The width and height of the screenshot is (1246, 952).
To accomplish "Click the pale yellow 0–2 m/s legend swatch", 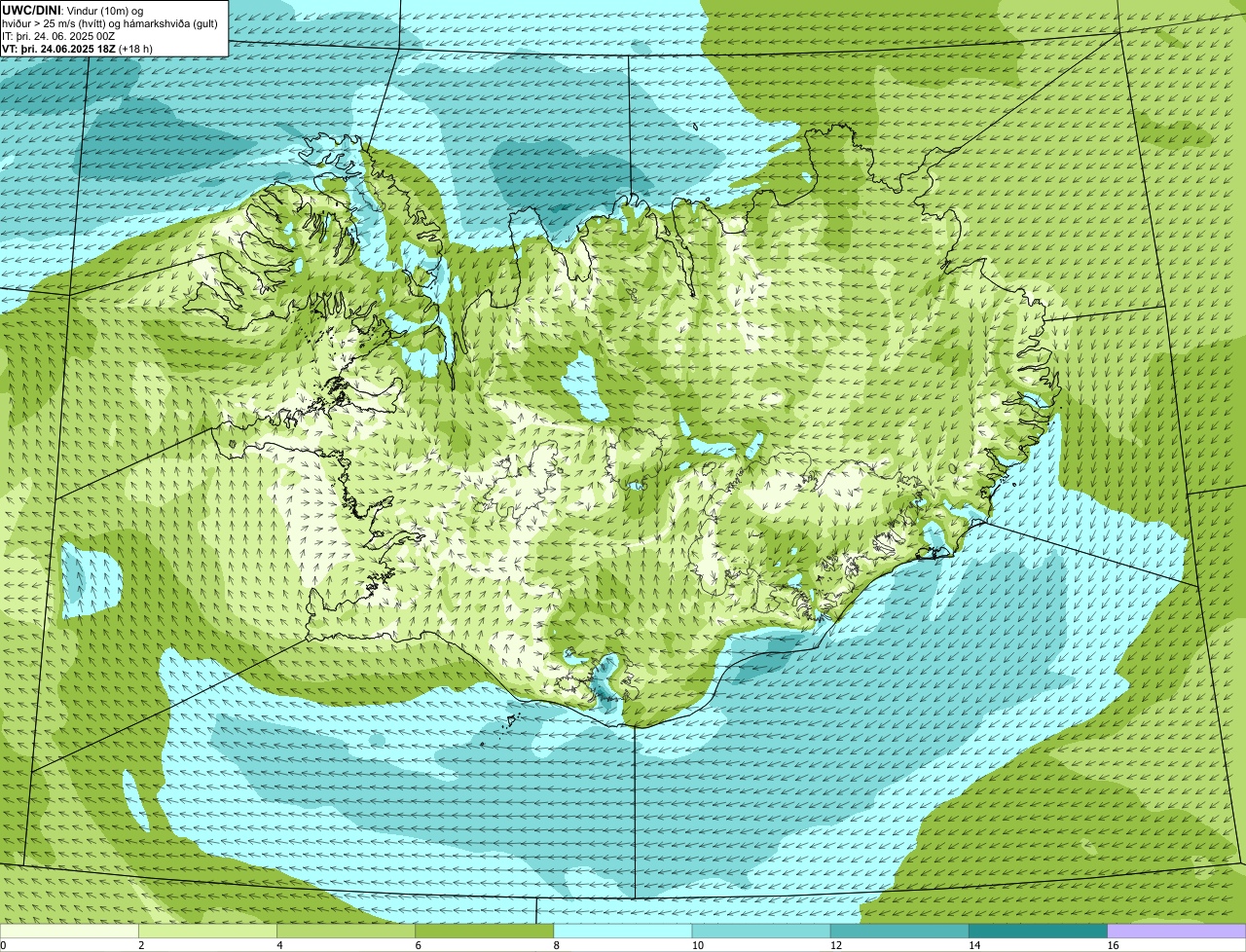I will coord(69,932).
